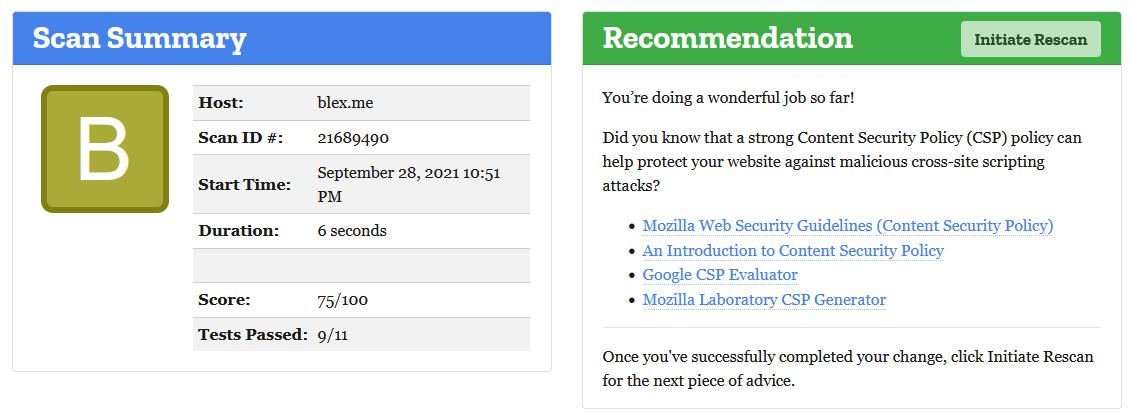The image size is (1132, 416).
Task: Click the Initiate Rescan button
Action: click(x=1030, y=39)
